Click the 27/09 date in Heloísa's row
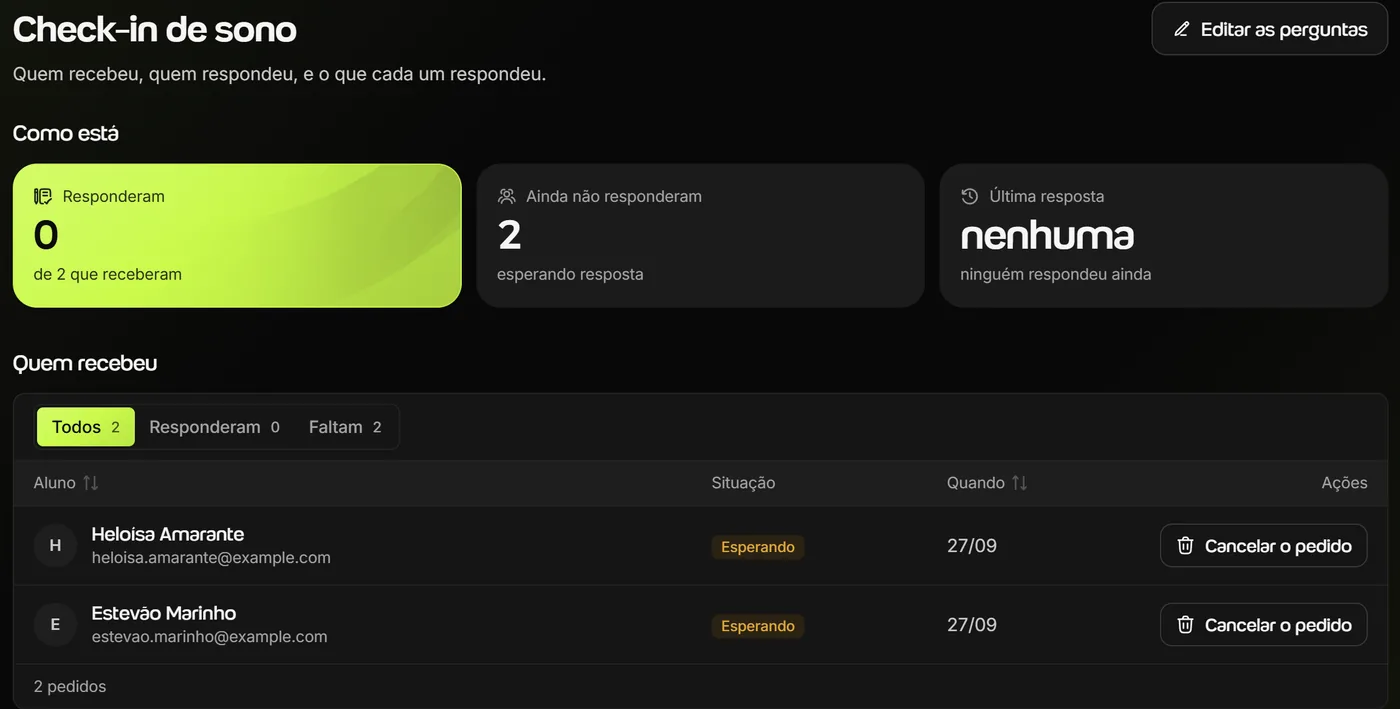This screenshot has height=709, width=1400. pyautogui.click(x=972, y=546)
